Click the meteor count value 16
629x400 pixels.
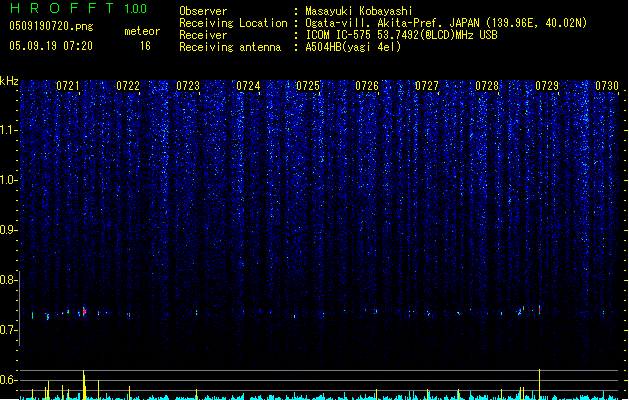click(x=145, y=46)
